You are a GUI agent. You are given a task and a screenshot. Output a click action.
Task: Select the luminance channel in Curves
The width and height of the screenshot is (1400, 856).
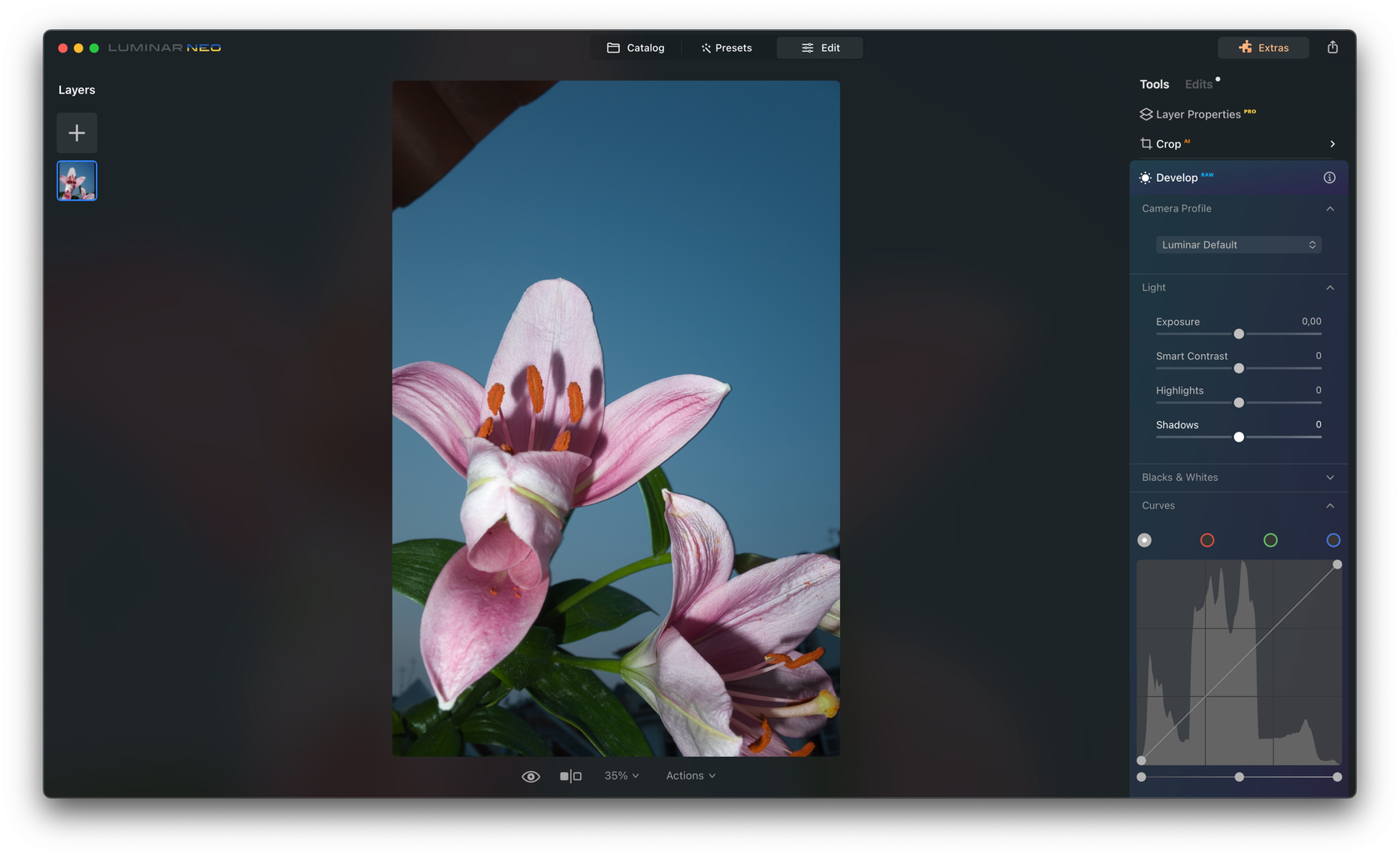pyautogui.click(x=1144, y=539)
